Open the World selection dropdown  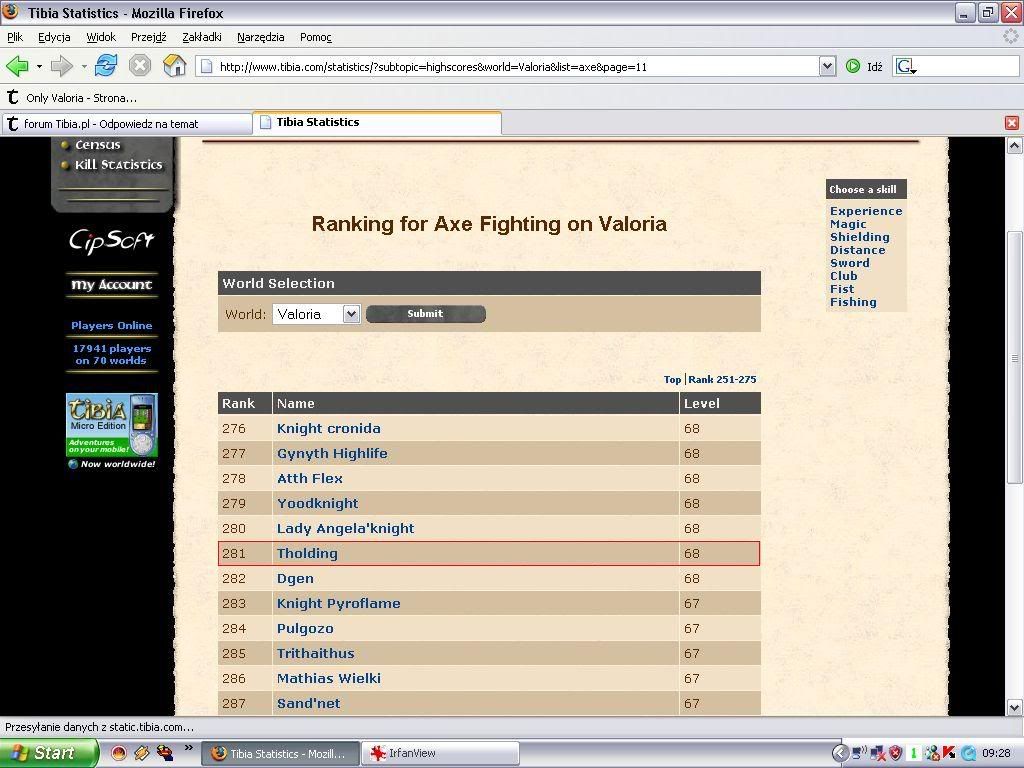tap(351, 314)
